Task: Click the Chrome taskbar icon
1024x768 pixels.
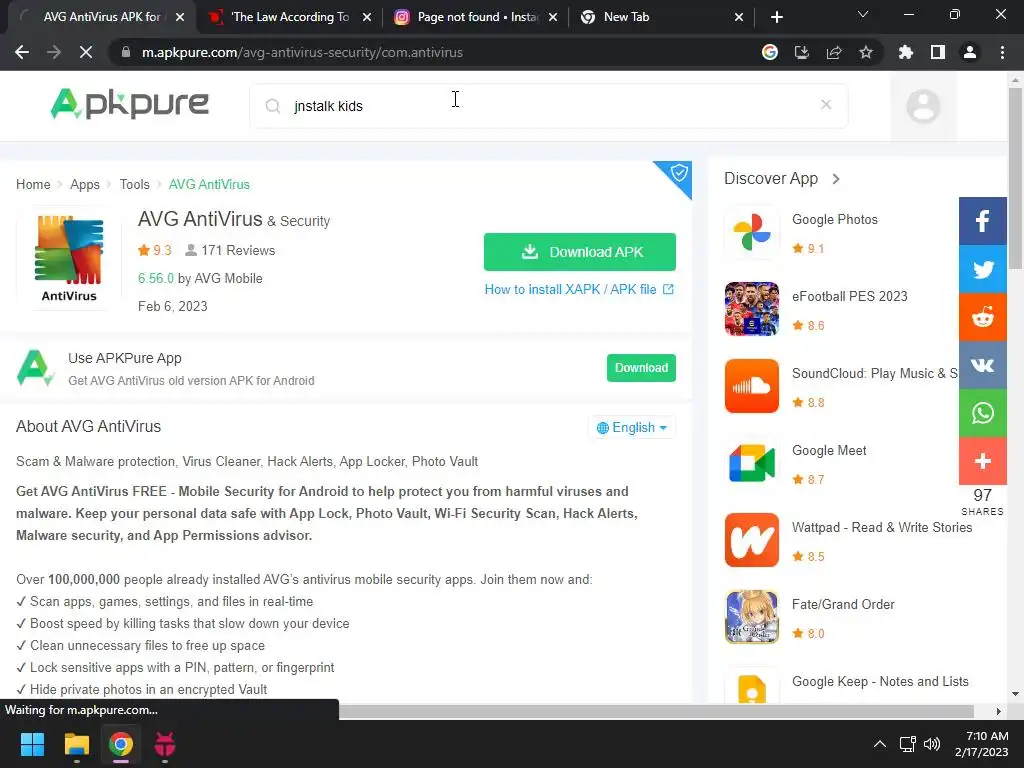Action: [x=121, y=744]
